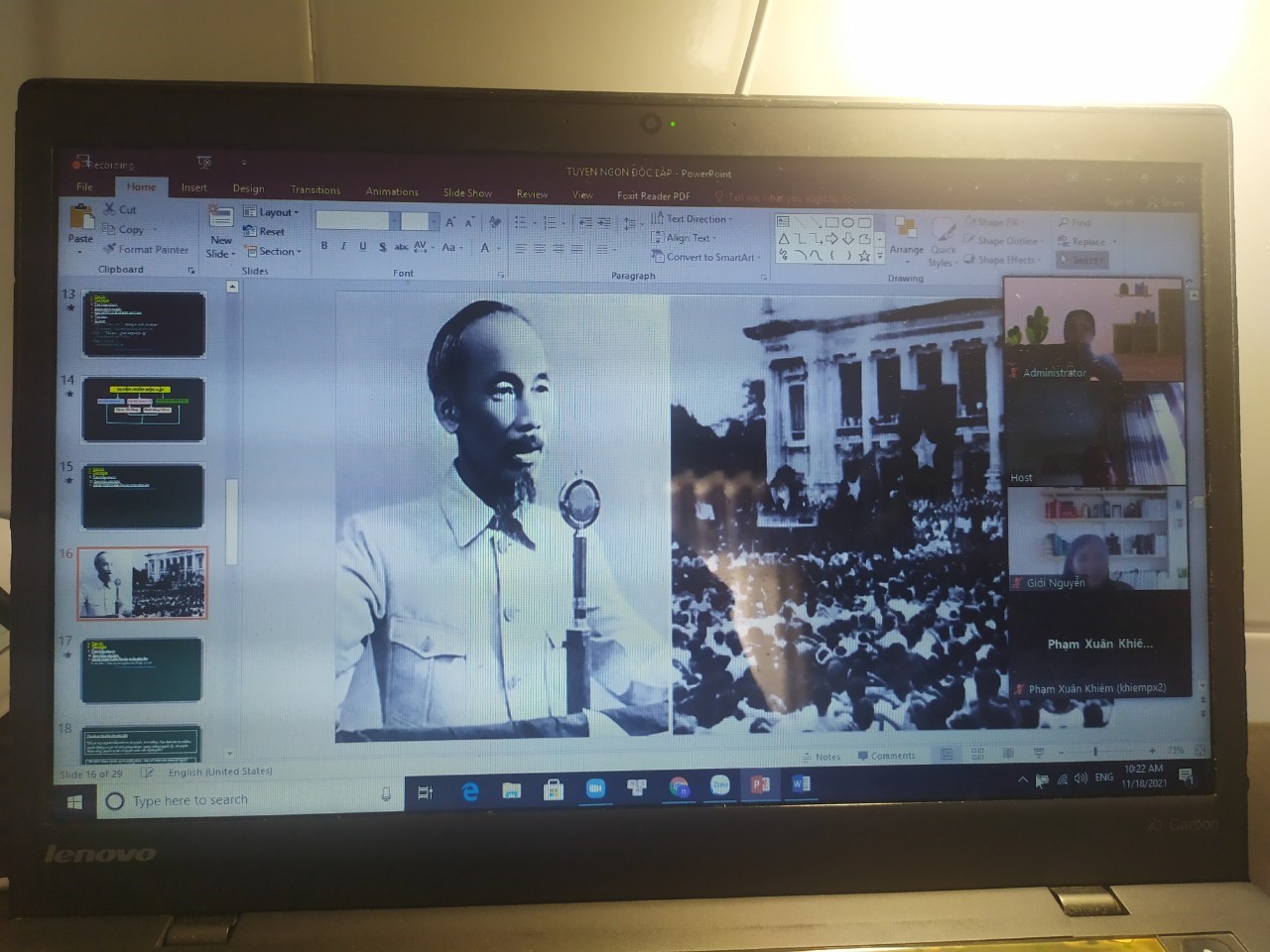Open Notes pane from status bar
The width and height of the screenshot is (1270, 952).
[x=822, y=757]
